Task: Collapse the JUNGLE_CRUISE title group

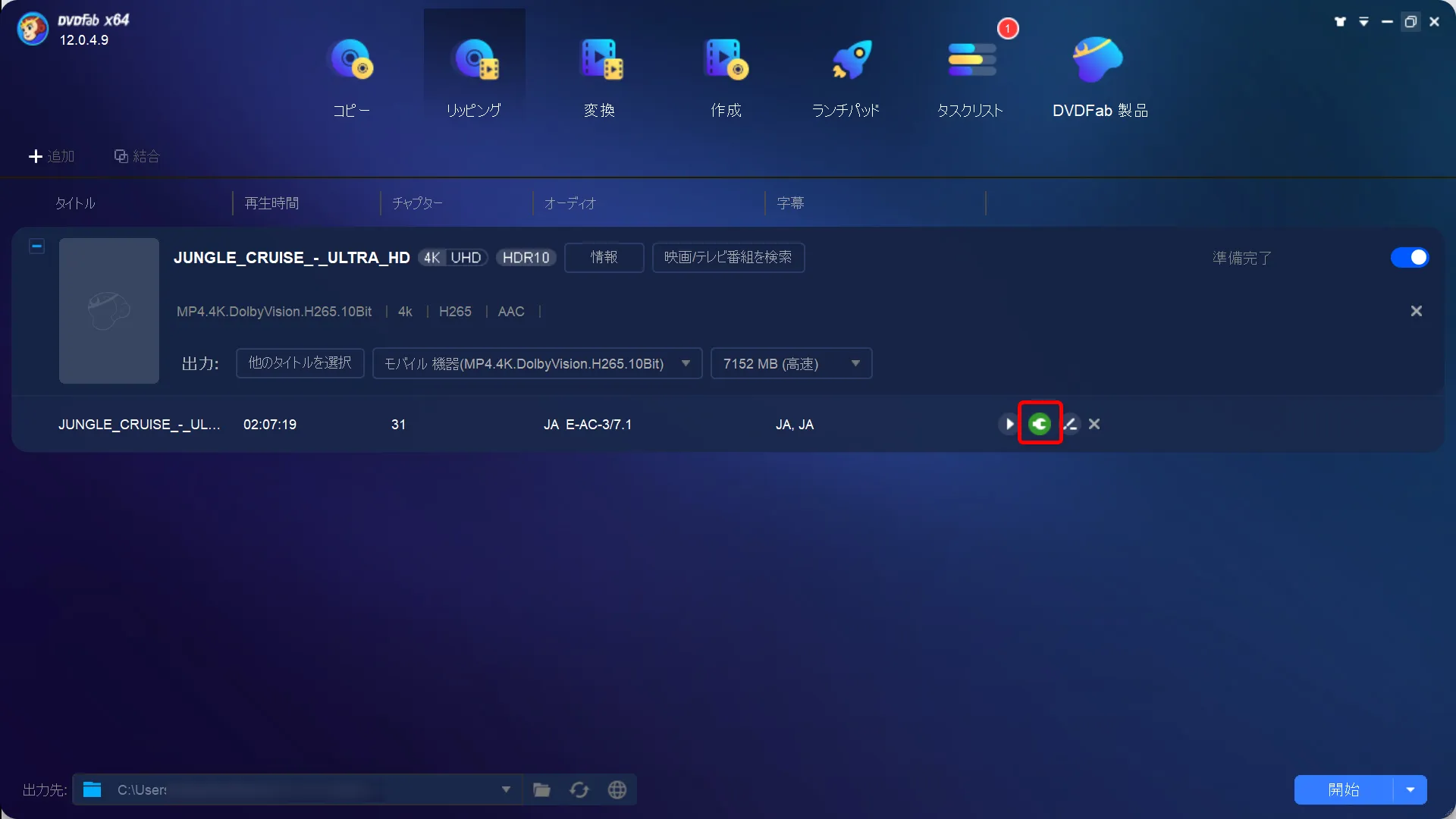Action: coord(36,246)
